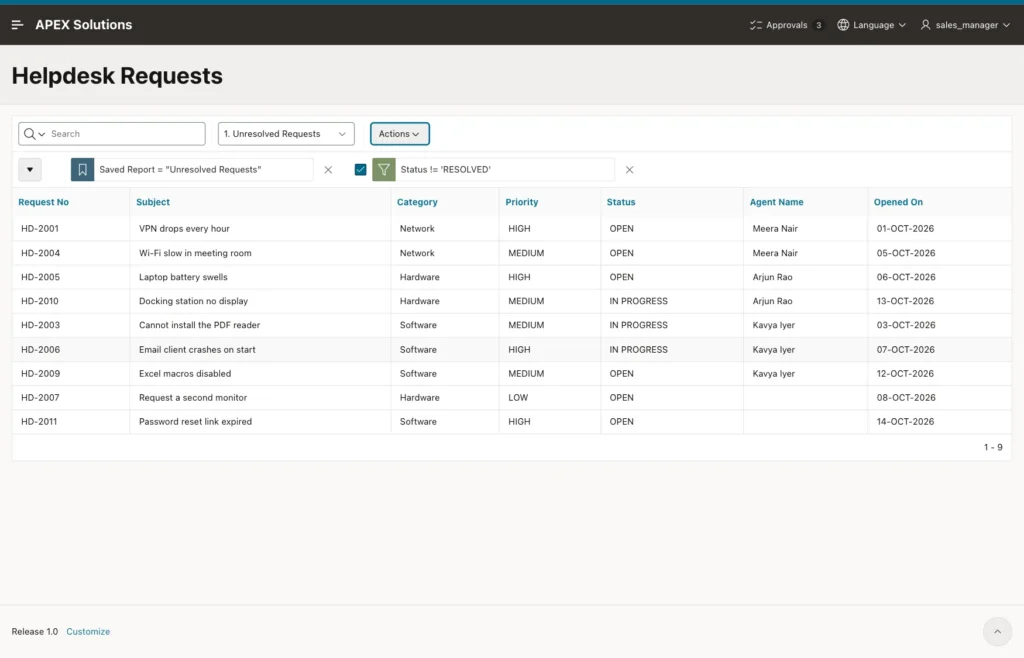Viewport: 1024px width, 658px height.
Task: Click the HD-2001 request number
Action: (x=40, y=228)
